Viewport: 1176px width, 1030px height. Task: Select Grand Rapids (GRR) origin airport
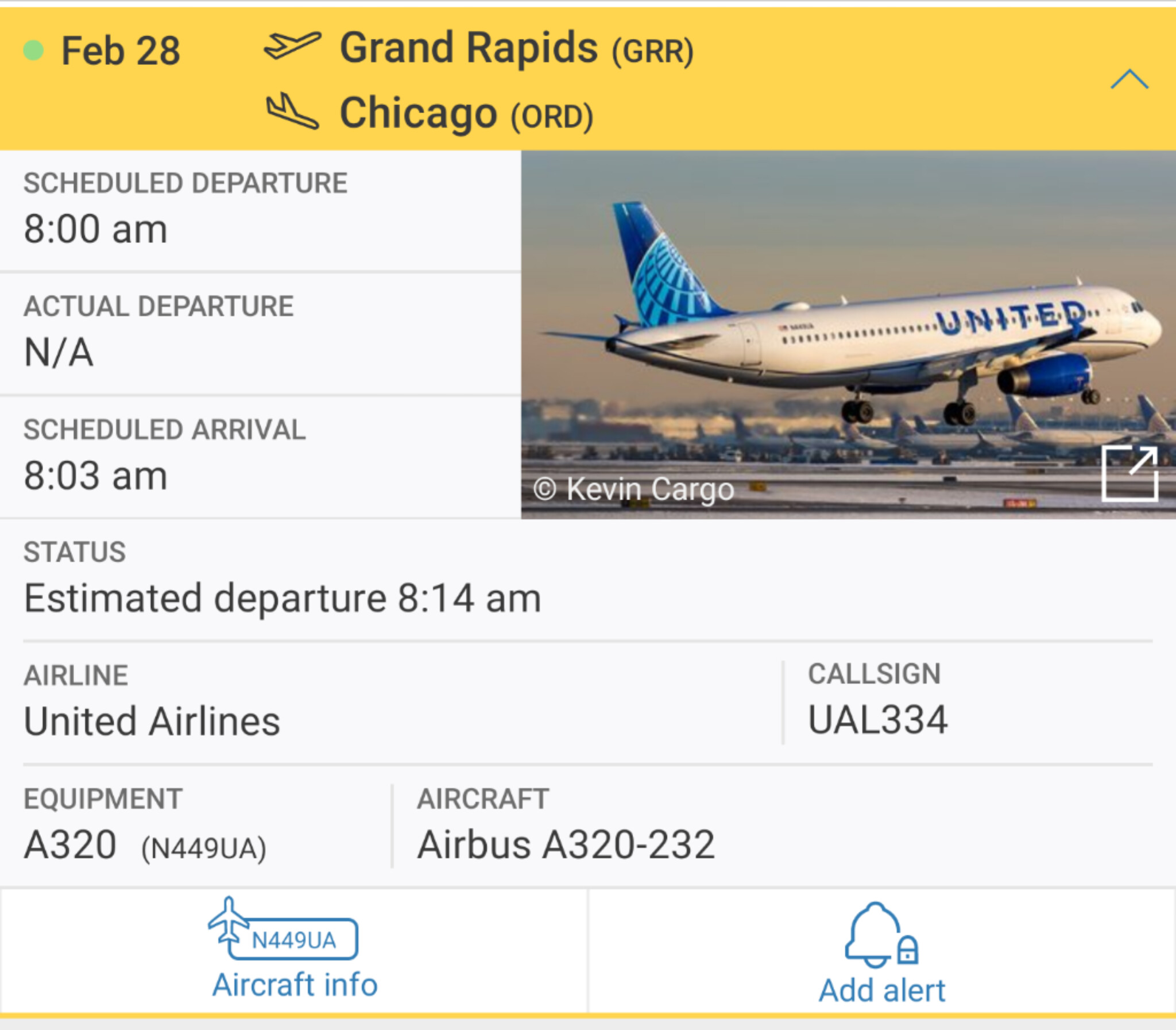click(x=516, y=48)
